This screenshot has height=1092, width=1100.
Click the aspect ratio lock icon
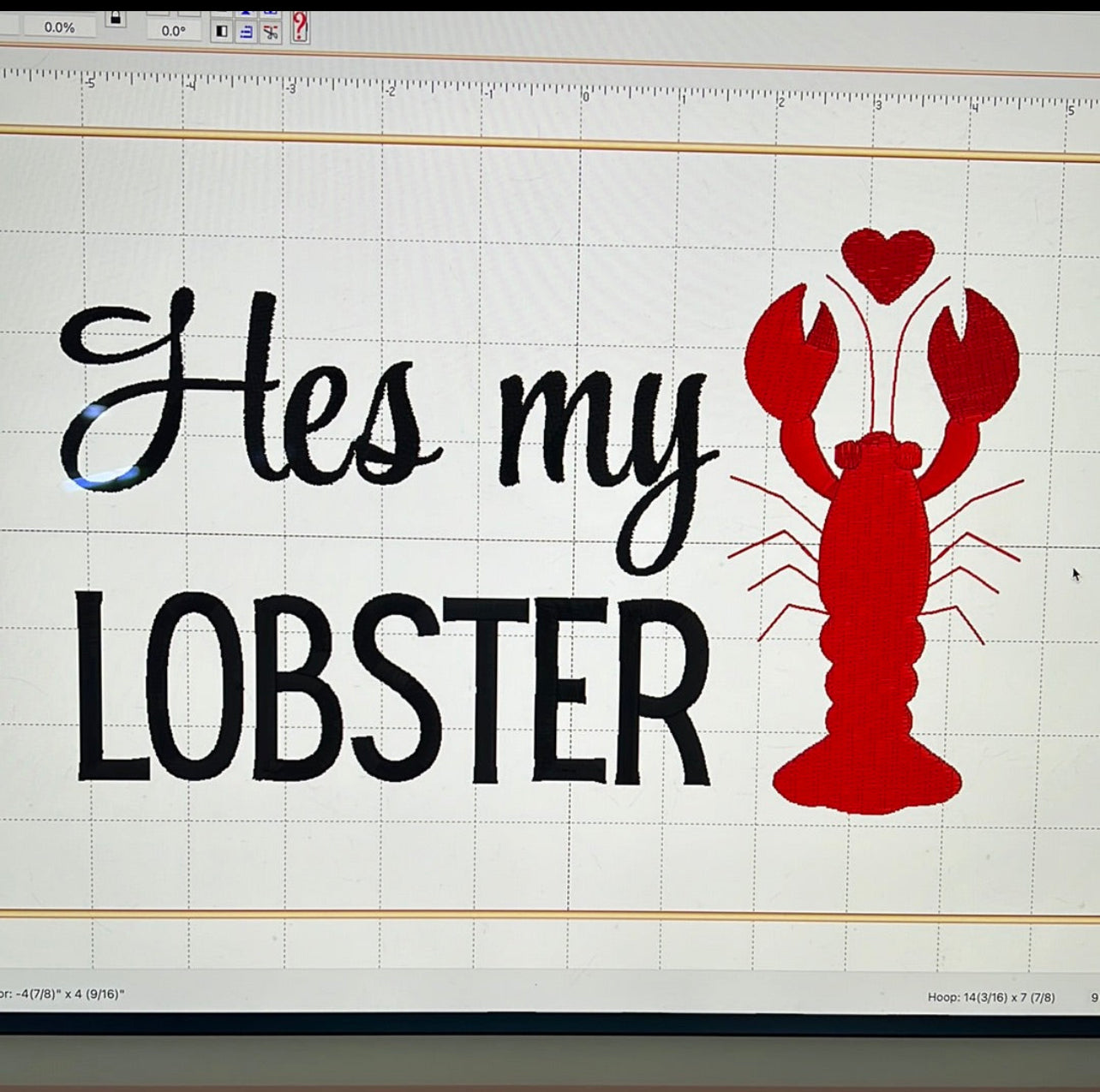116,19
